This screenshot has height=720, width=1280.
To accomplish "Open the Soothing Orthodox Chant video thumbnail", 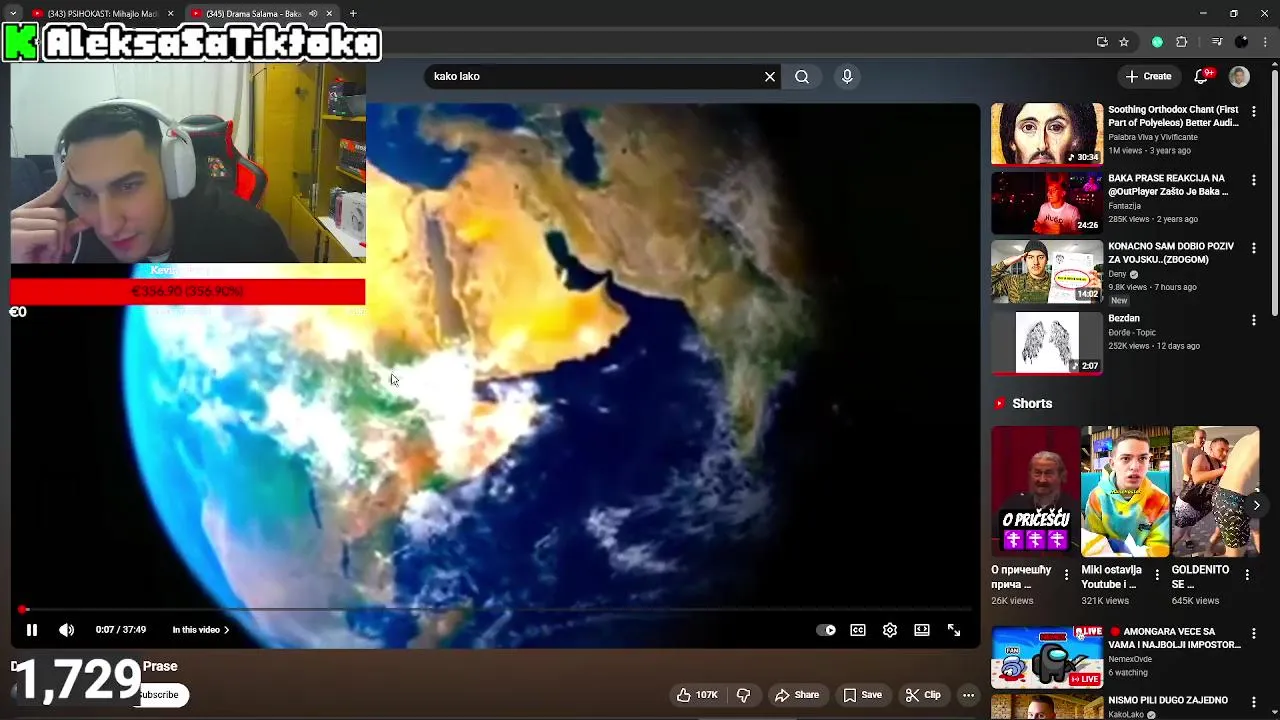I will [1046, 134].
